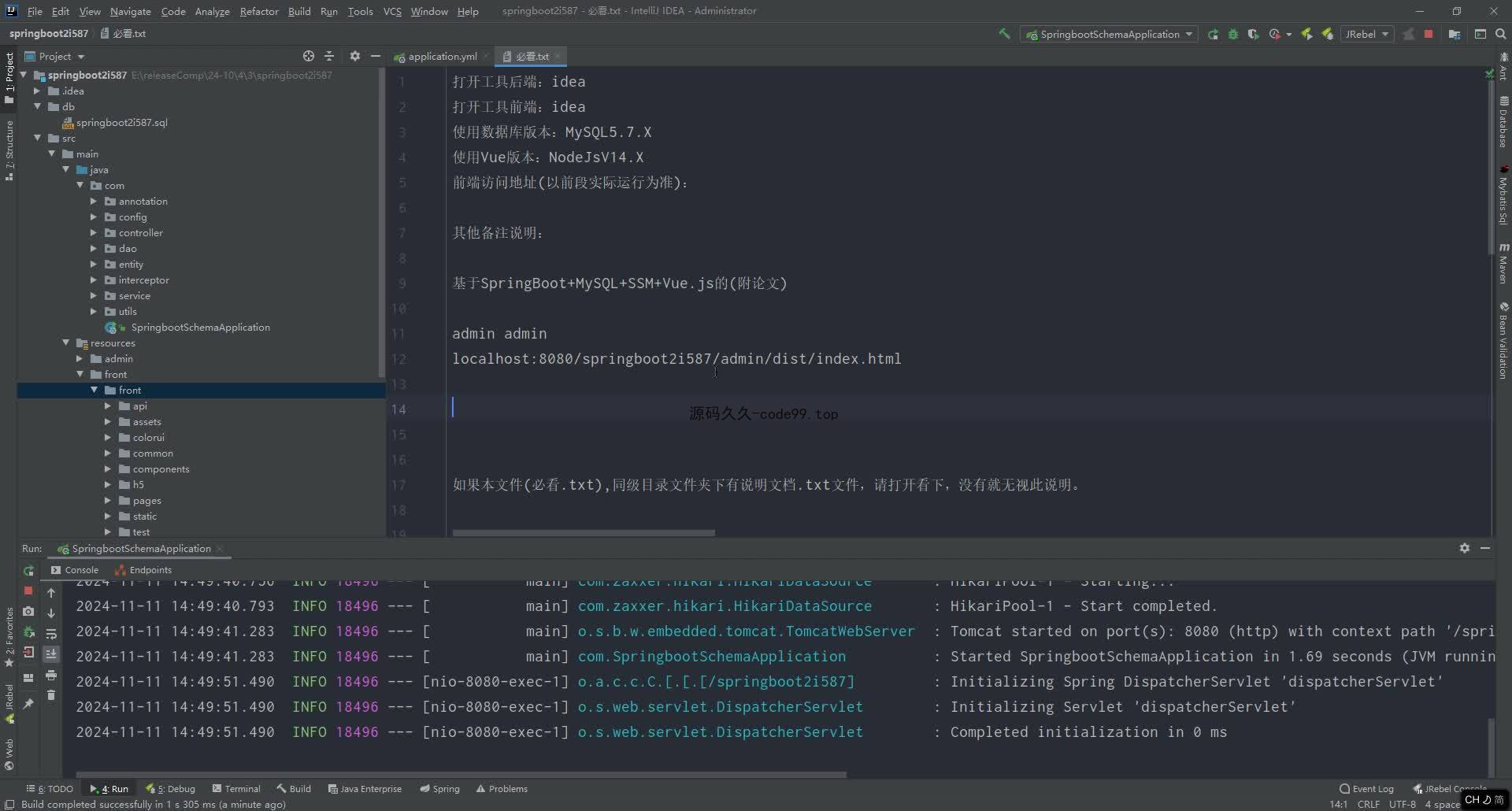
Task: Open Project panel settings gear
Action: [355, 56]
